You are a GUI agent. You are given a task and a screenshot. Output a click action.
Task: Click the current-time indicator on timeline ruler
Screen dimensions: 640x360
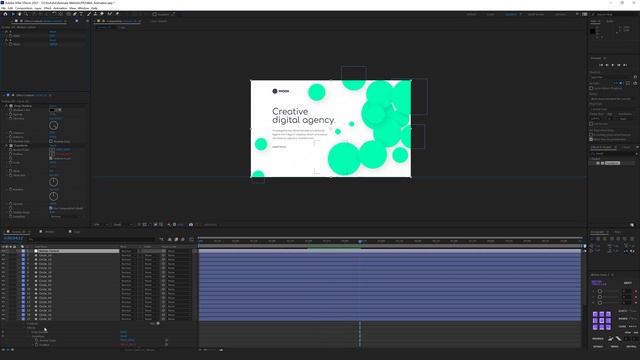tap(360, 241)
